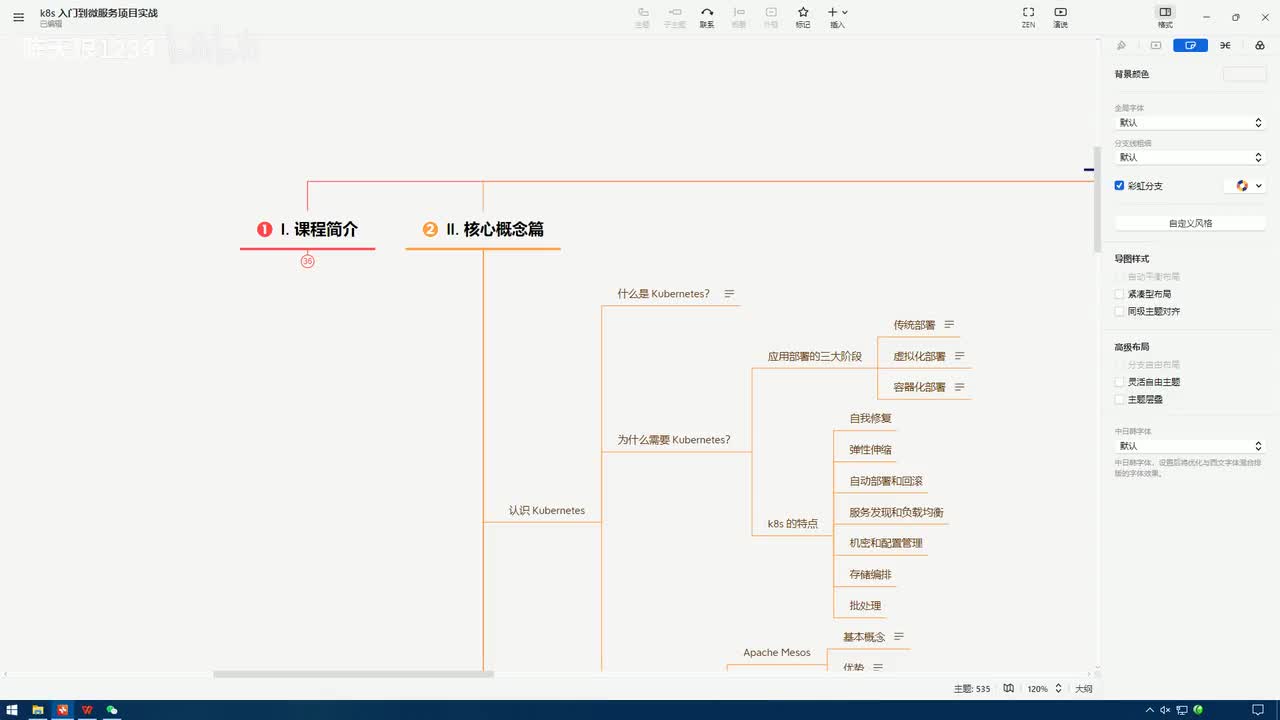Select the I. 课程简介 topic
Image resolution: width=1280 pixels, height=720 pixels.
pyautogui.click(x=319, y=229)
